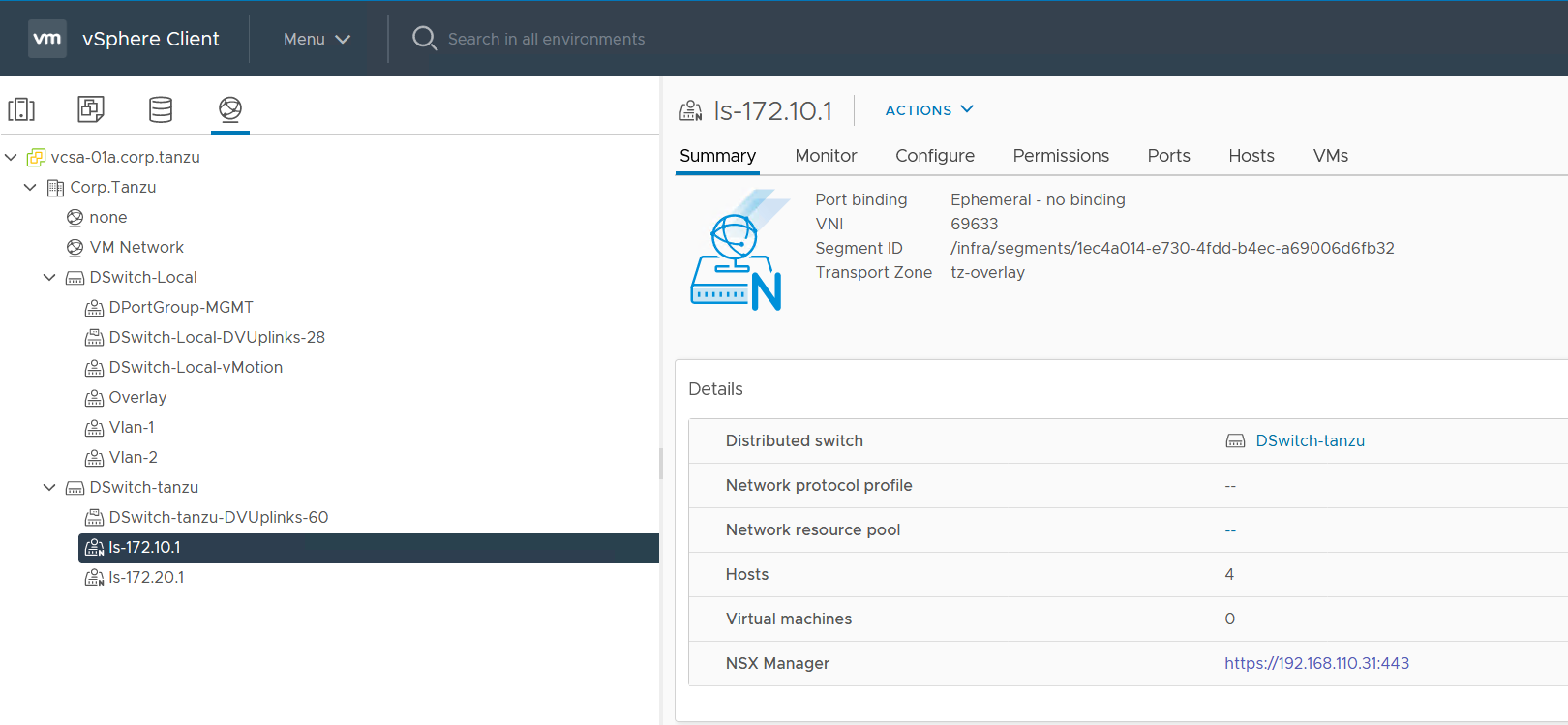Select DSwitch-Local-DVUplinks-28 in tree
Viewport: 1568px width, 725px height.
(x=217, y=337)
